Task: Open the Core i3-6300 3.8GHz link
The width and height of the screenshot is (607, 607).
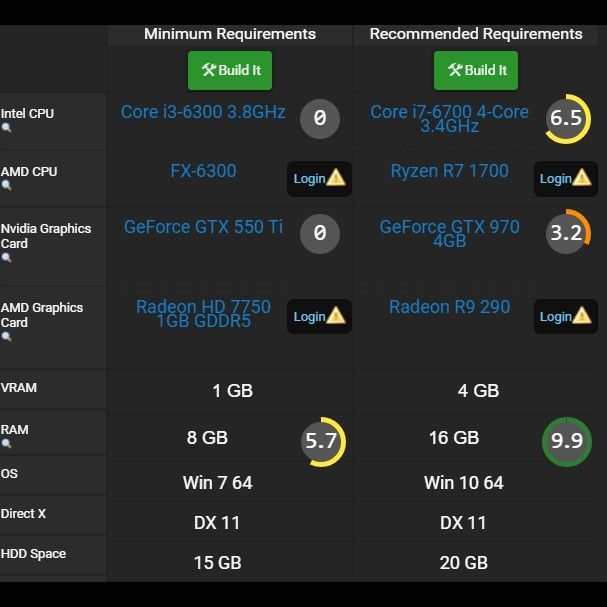Action: [x=203, y=112]
